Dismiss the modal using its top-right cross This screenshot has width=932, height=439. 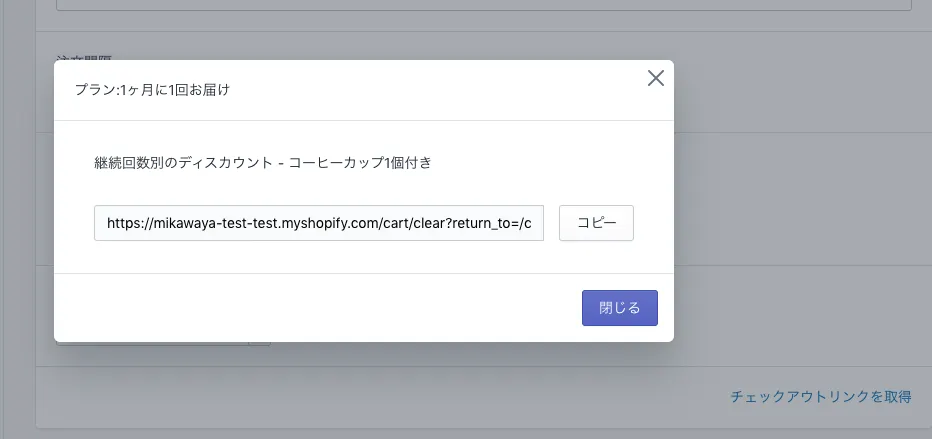click(655, 78)
